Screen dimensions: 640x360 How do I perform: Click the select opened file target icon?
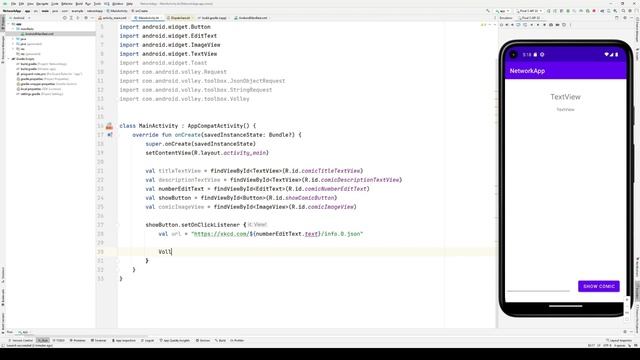click(64, 18)
